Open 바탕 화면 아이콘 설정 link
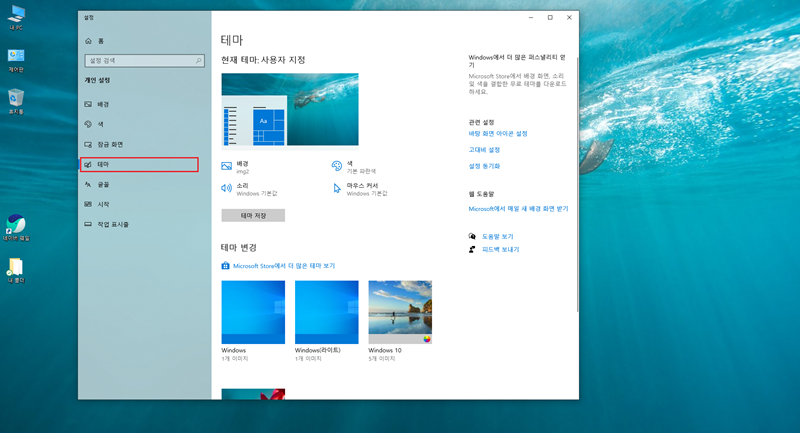 498,134
